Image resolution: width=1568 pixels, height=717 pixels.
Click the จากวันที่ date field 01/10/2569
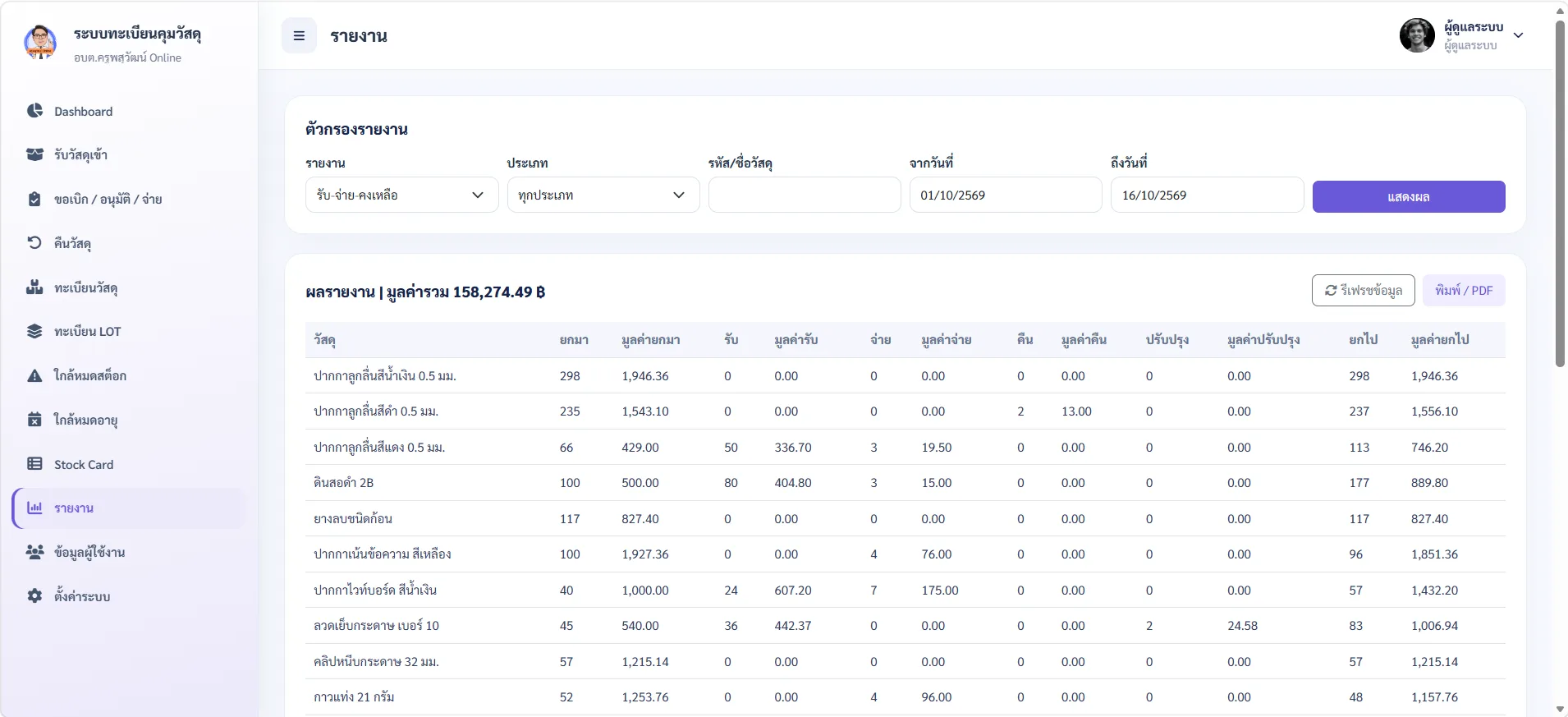pos(1006,195)
